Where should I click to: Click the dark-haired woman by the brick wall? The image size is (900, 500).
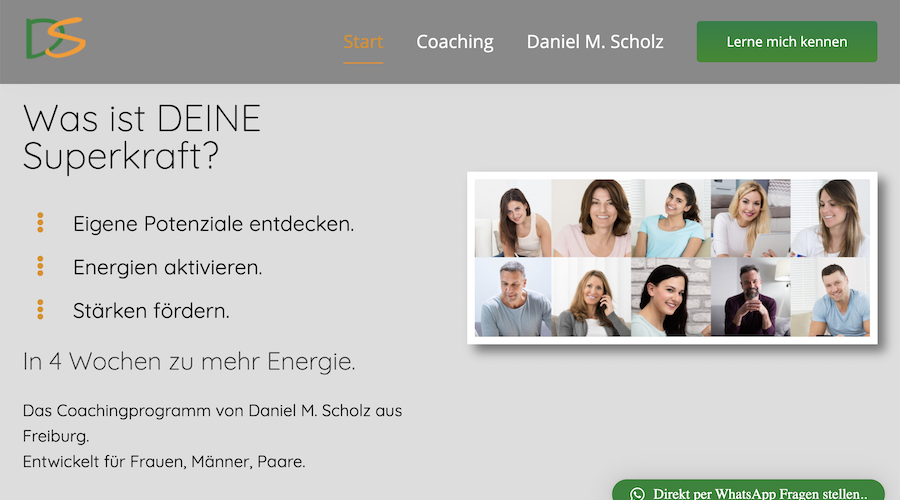671,297
